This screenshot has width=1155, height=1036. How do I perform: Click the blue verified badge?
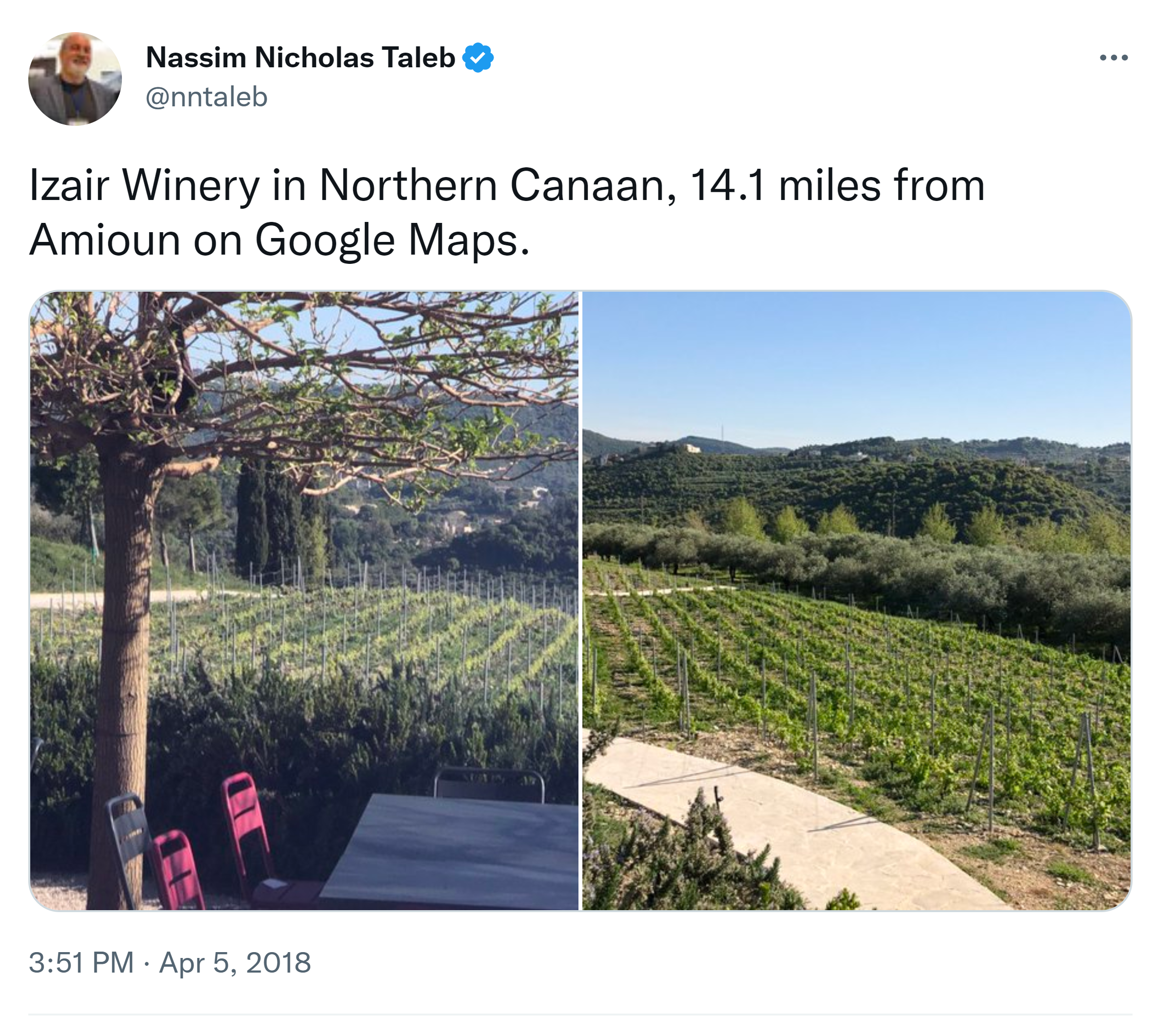478,58
